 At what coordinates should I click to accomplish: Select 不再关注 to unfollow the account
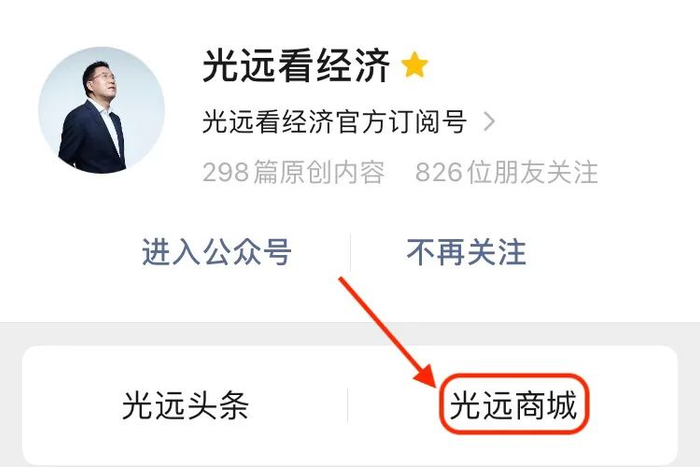467,252
